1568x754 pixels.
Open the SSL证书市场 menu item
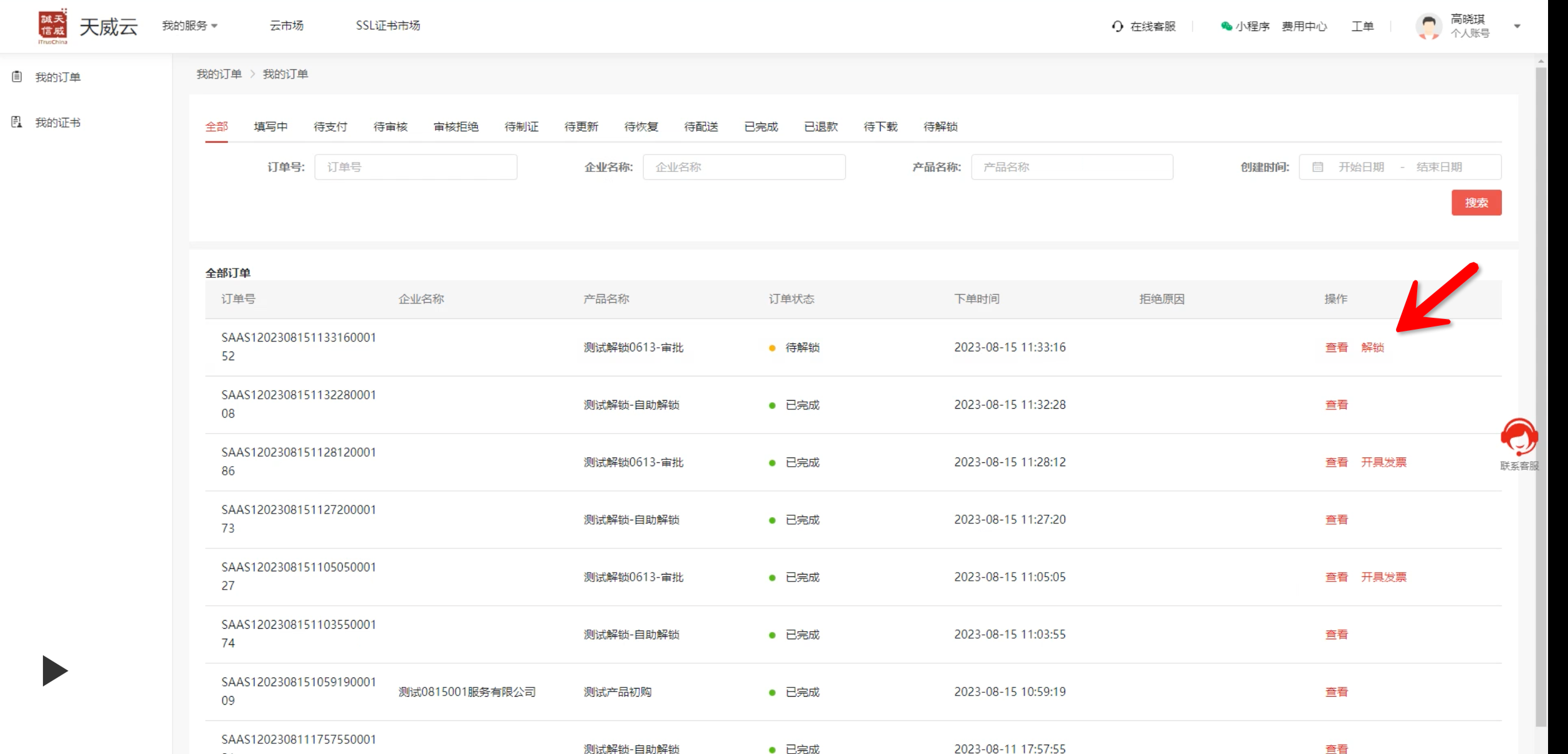pyautogui.click(x=388, y=26)
